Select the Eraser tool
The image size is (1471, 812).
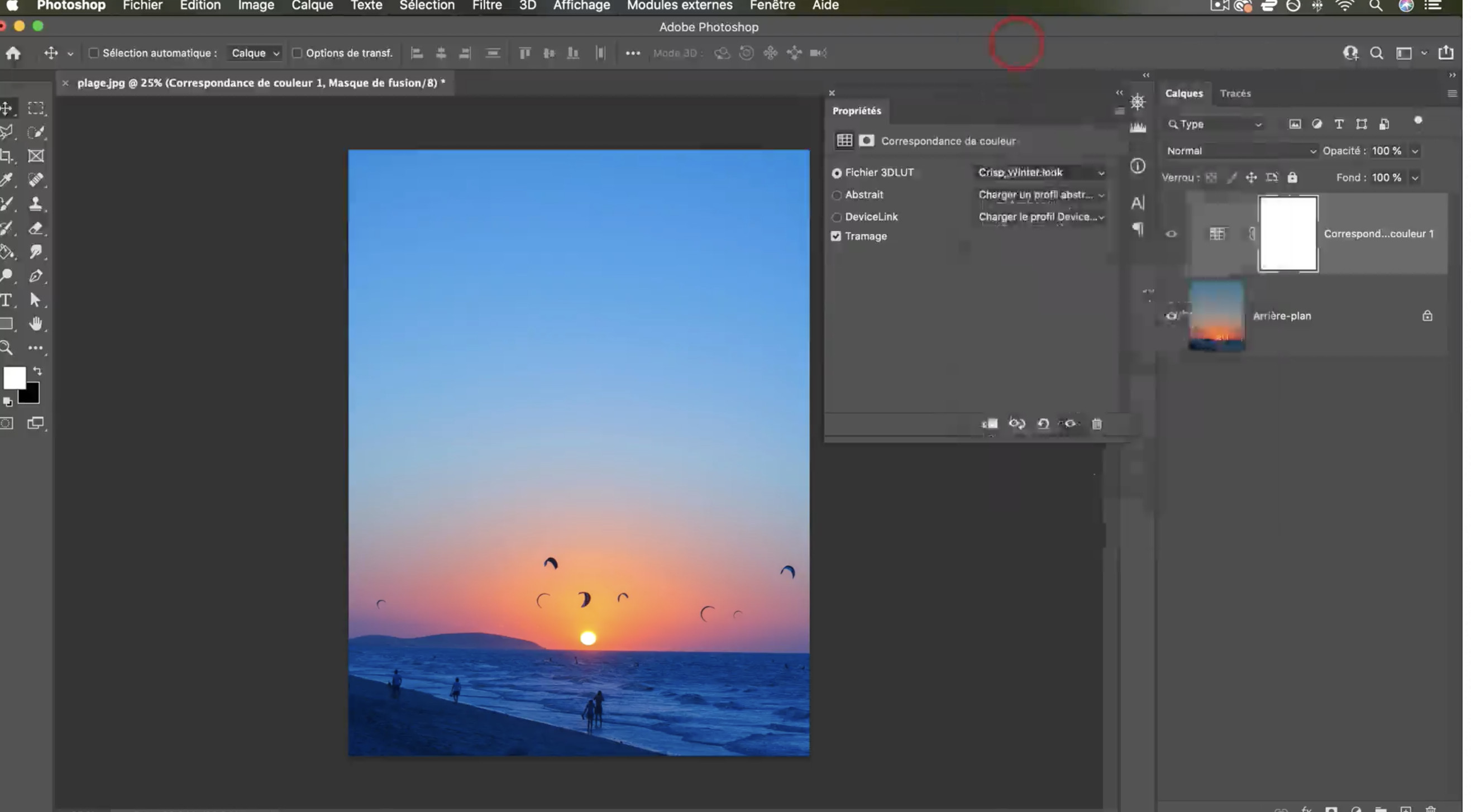(36, 228)
